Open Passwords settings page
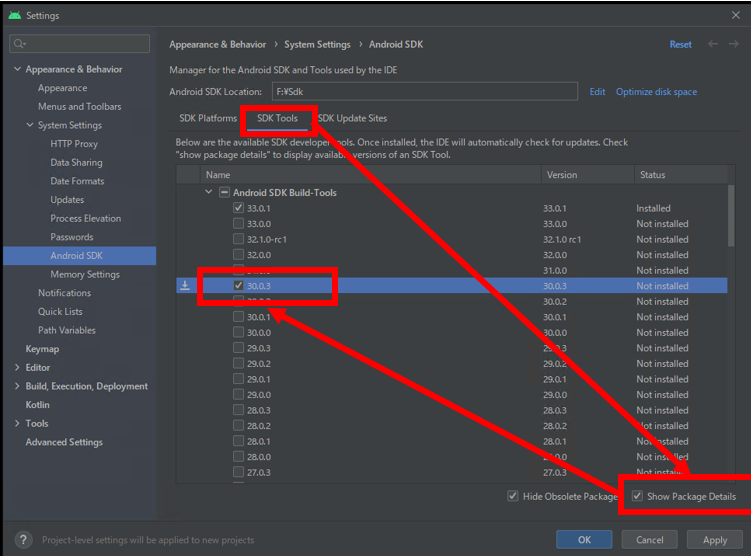751x556 pixels. click(x=72, y=237)
